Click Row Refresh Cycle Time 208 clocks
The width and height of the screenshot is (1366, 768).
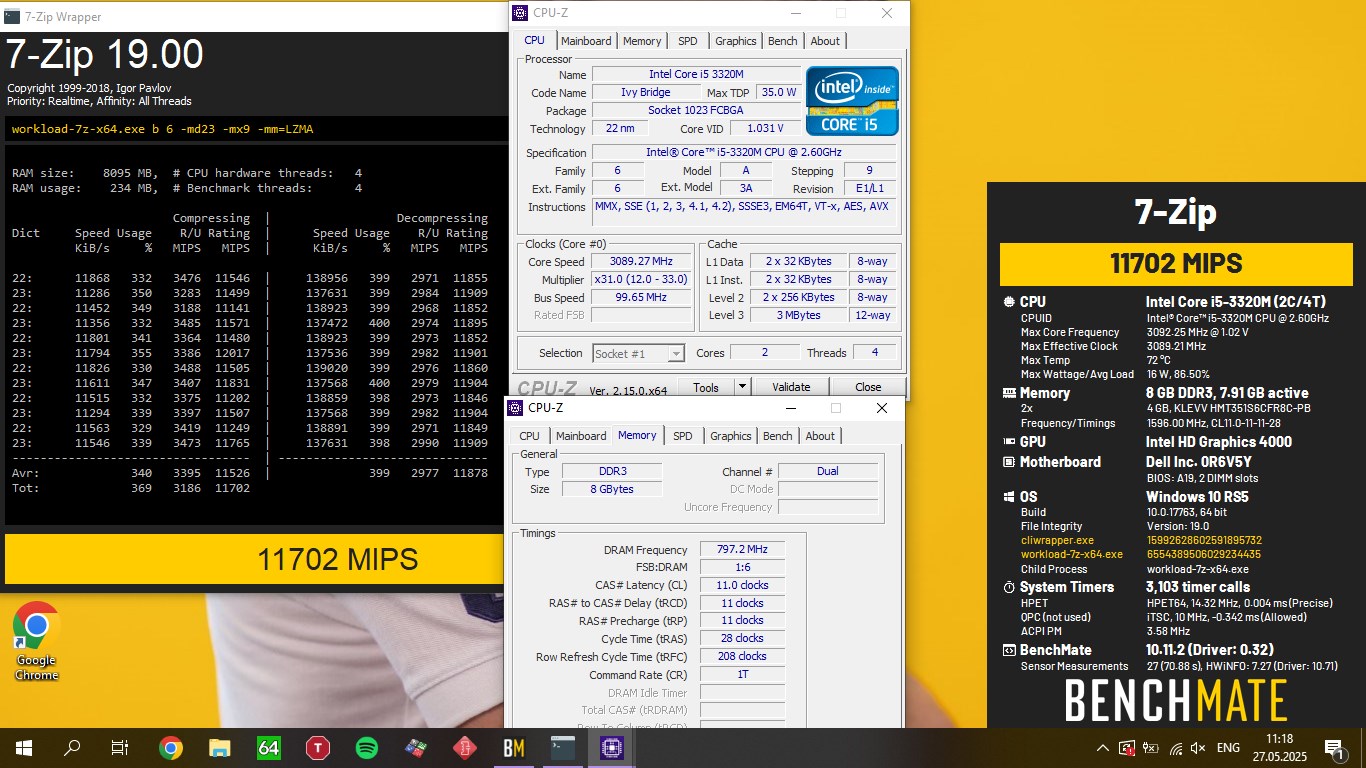(742, 657)
